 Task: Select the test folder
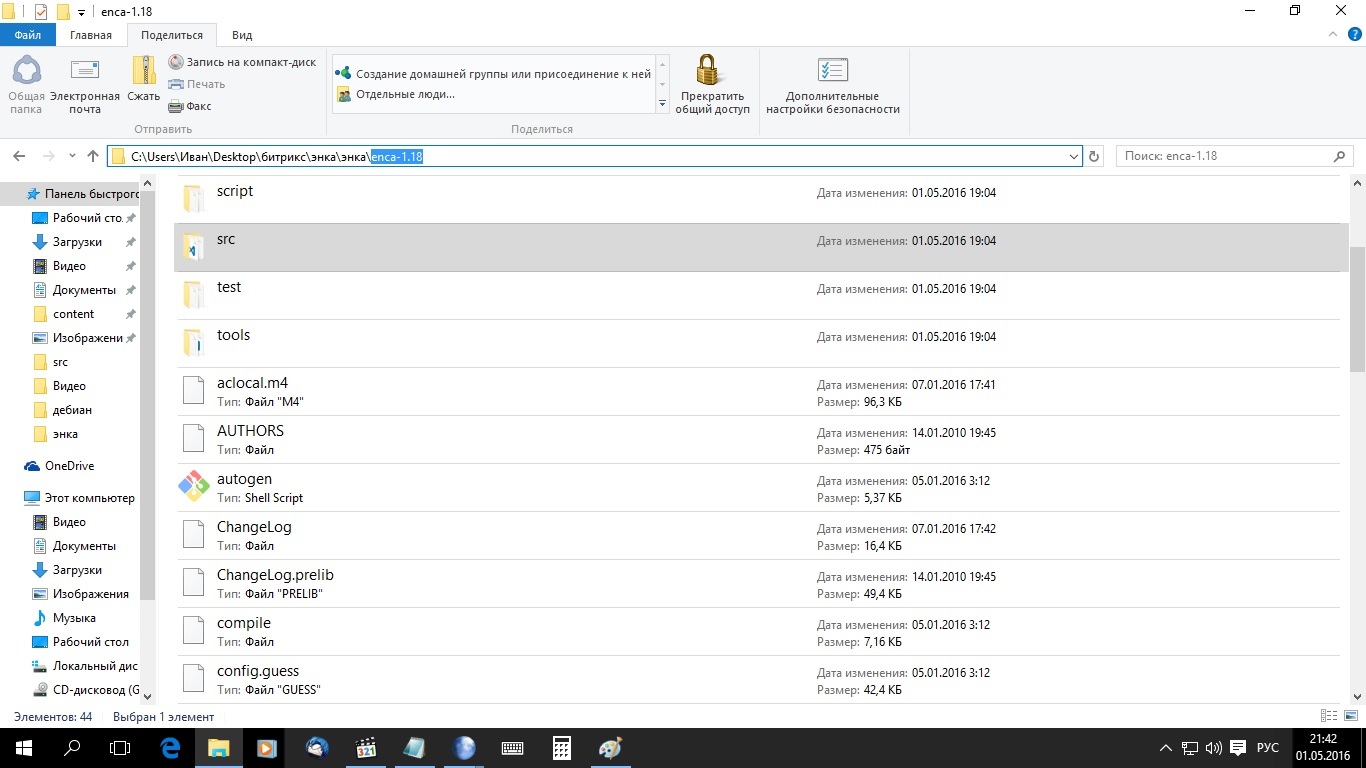(x=757, y=295)
